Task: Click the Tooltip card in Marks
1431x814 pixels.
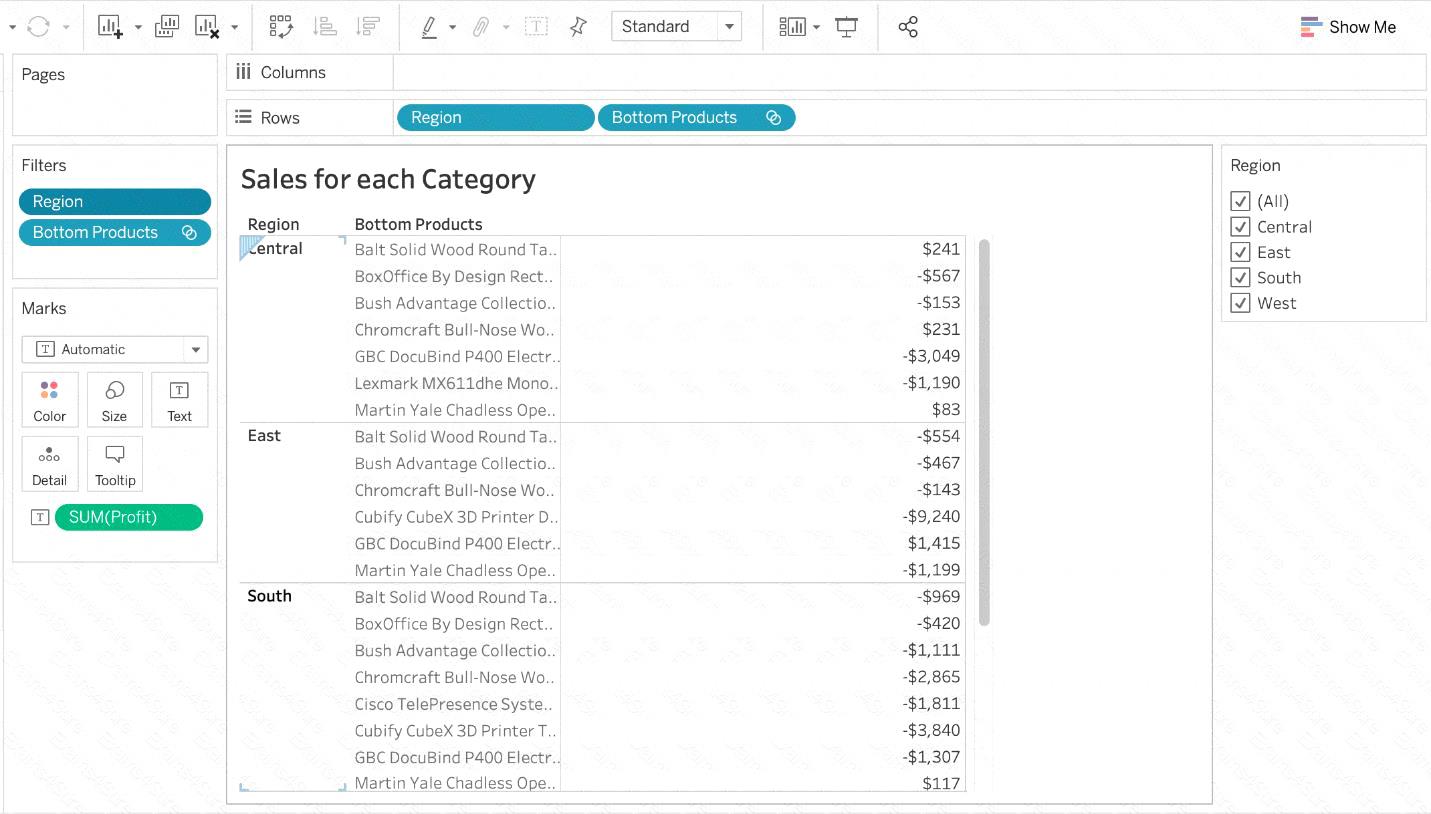Action: coord(115,464)
